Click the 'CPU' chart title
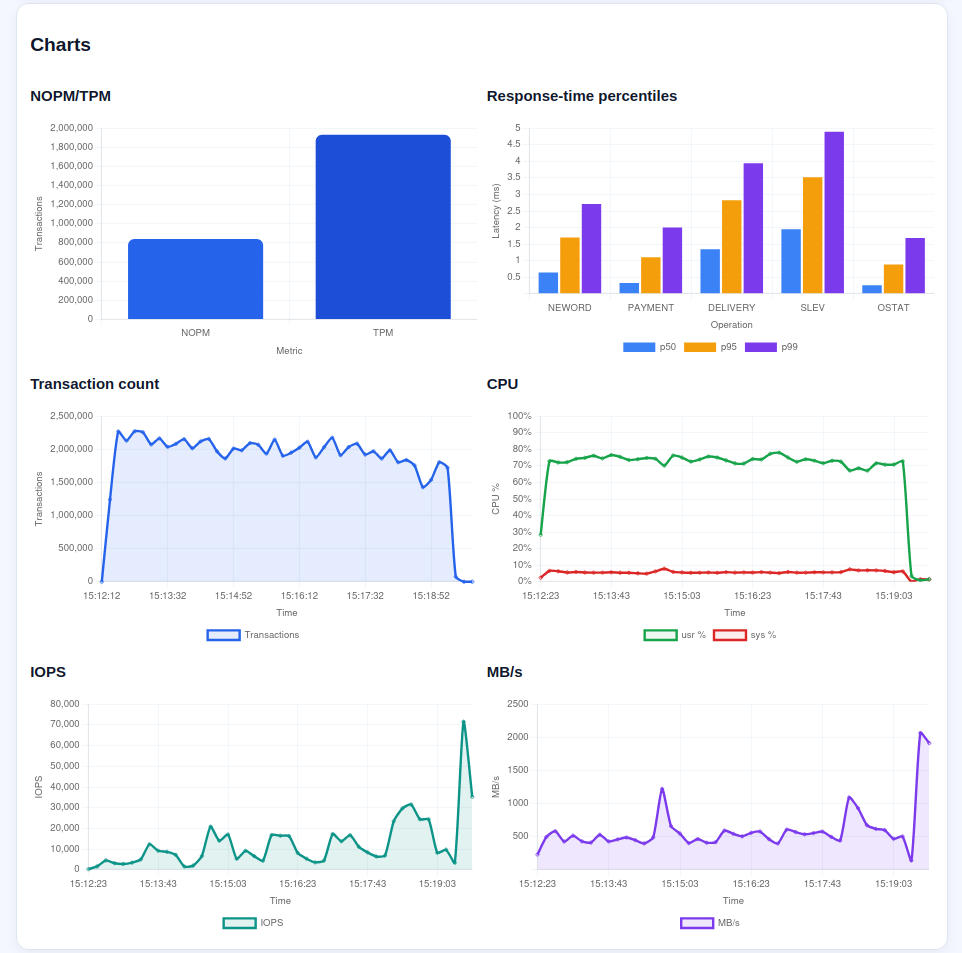Image resolution: width=962 pixels, height=953 pixels. [502, 384]
